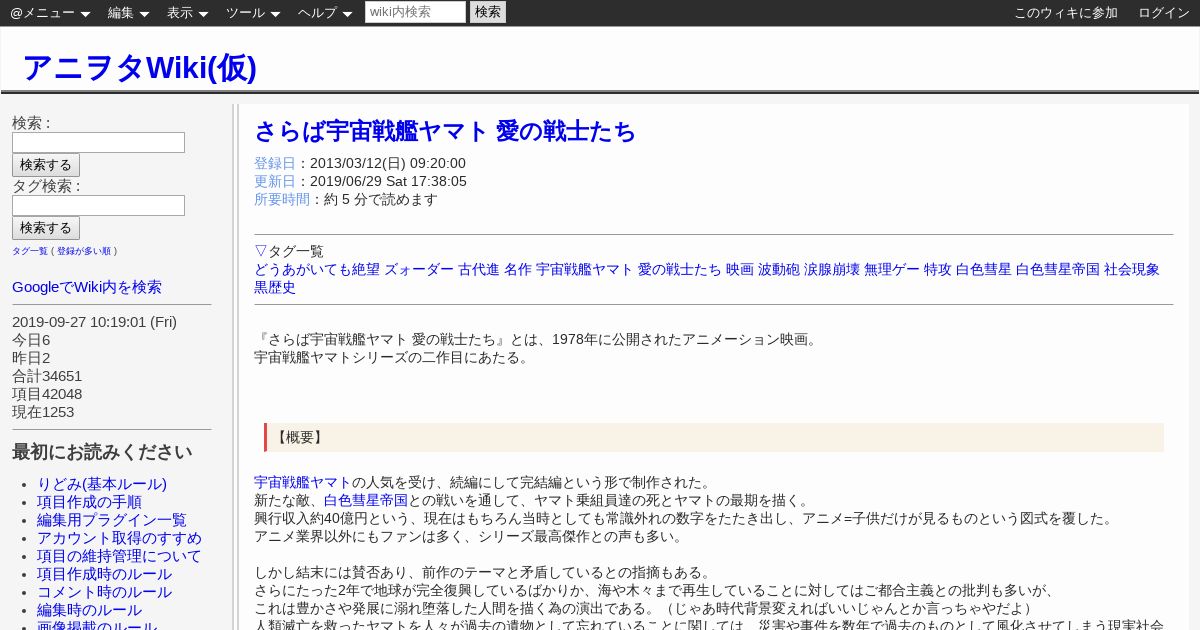Open tag 特攻
This screenshot has height=630, width=1200.
tap(938, 269)
